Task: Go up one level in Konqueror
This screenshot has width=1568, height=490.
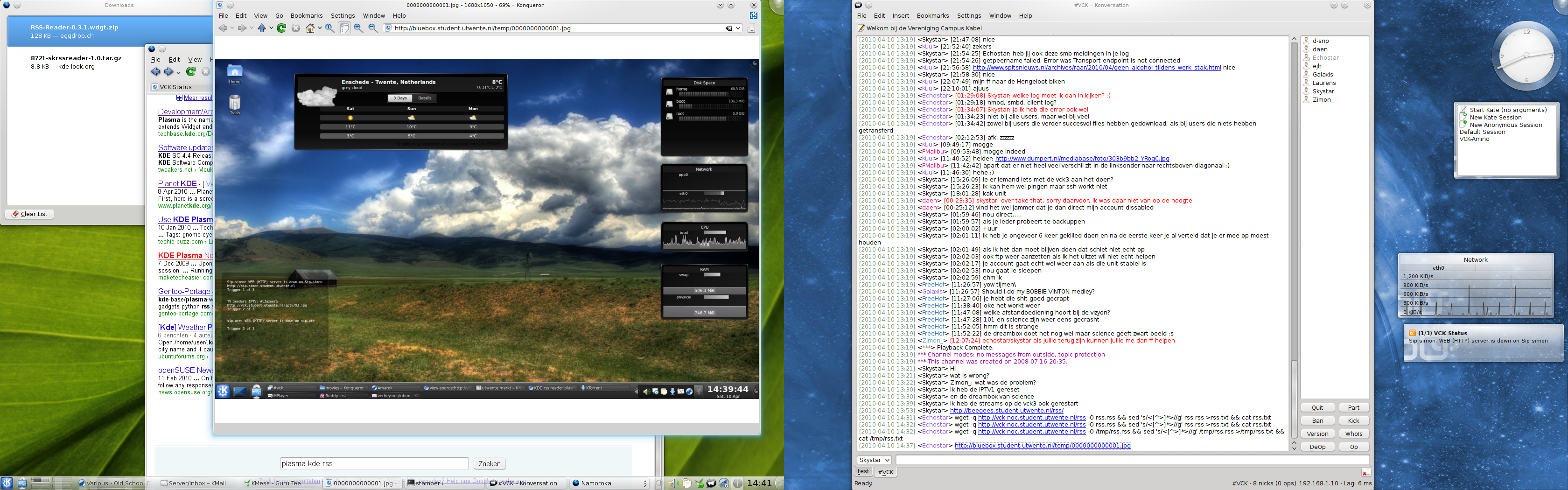Action: [262, 28]
